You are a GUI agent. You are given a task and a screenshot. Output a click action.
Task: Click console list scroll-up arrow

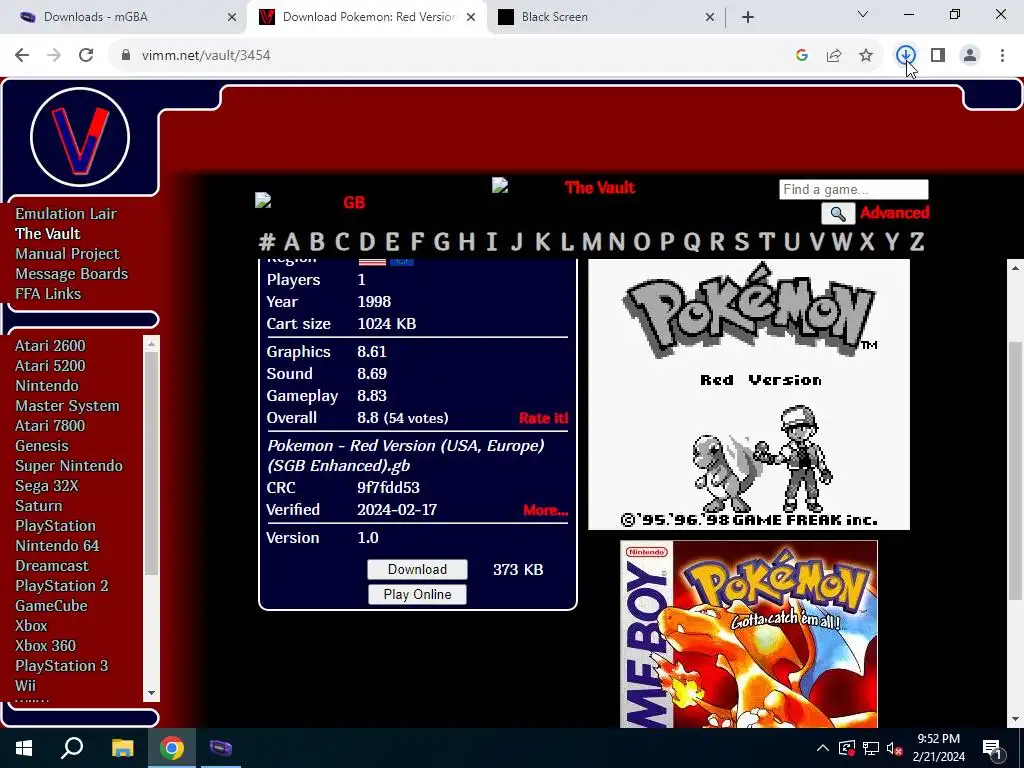coord(152,344)
